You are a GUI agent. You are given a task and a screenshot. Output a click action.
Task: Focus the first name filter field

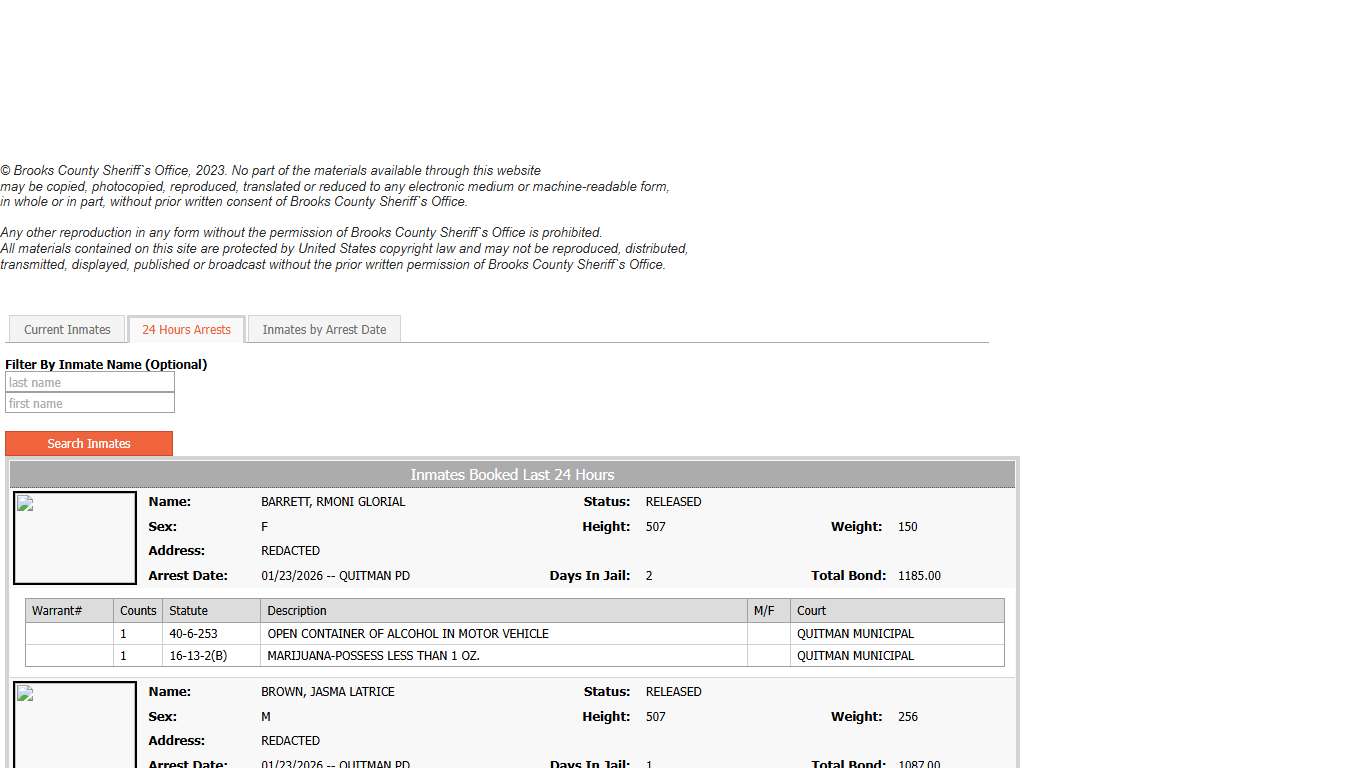tap(90, 403)
